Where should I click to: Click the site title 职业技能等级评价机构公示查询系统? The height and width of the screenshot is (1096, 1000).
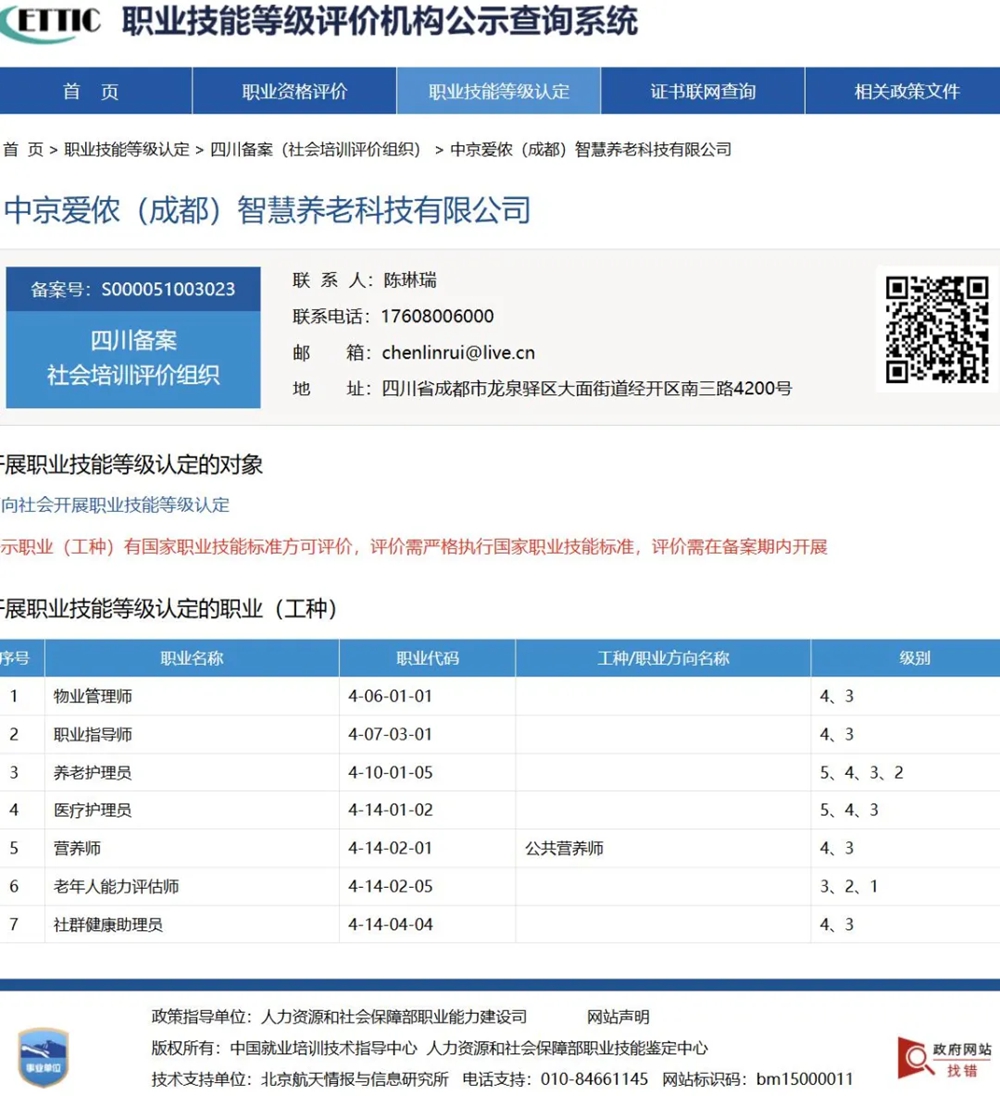[x=379, y=21]
